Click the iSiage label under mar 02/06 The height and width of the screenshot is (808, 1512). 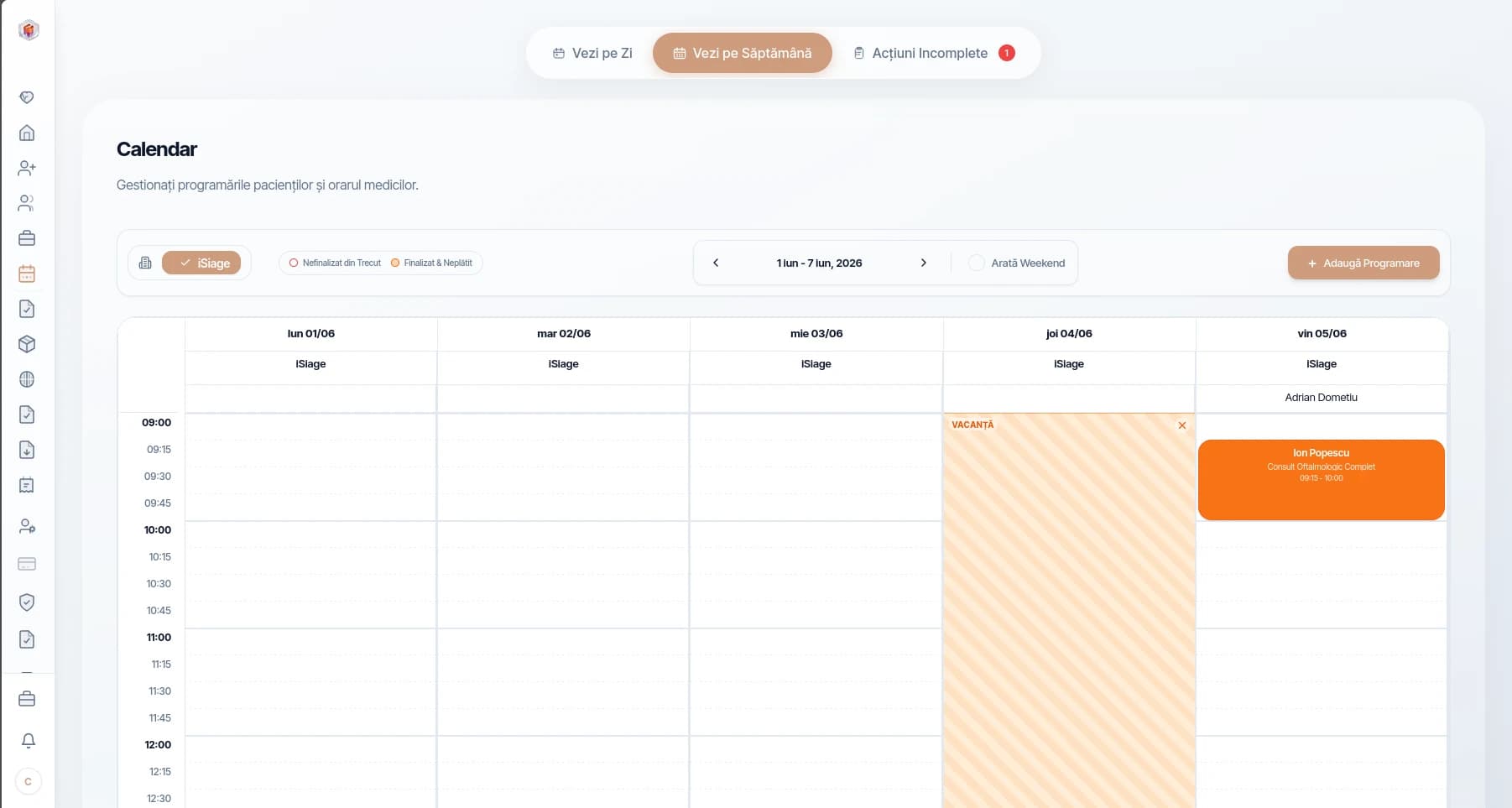(x=564, y=364)
